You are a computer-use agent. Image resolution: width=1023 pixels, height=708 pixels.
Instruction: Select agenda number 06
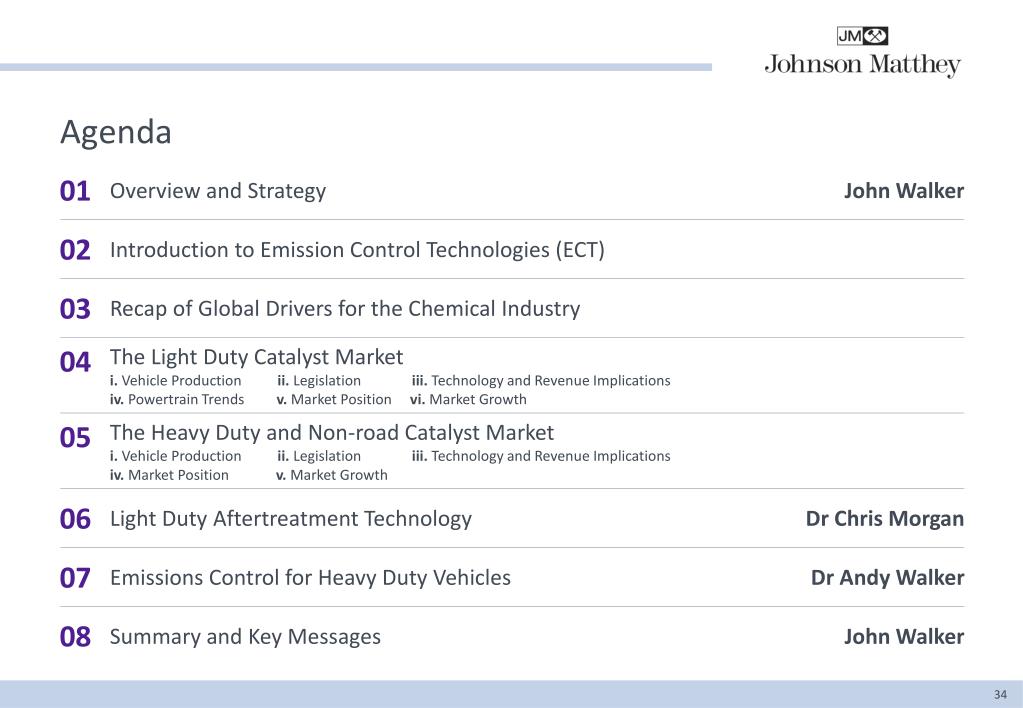click(x=74, y=519)
